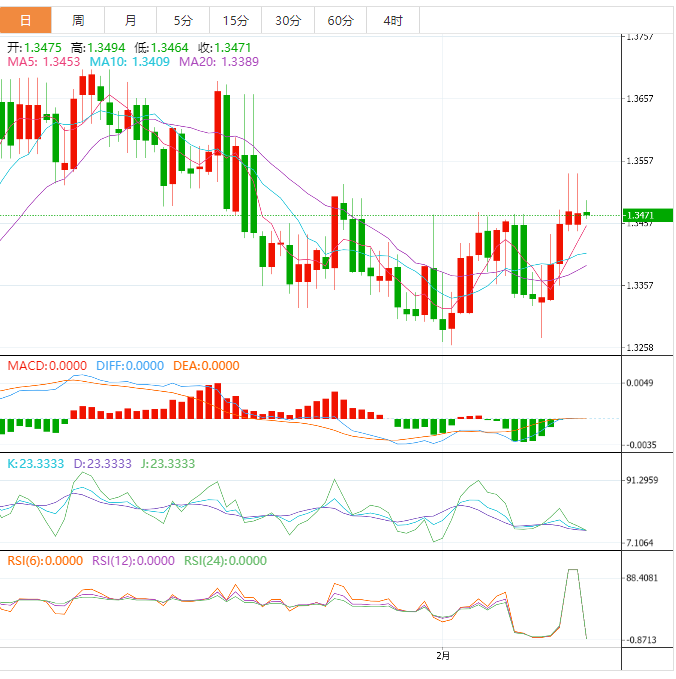Click the RSI(24):0.0000 label

[225, 561]
